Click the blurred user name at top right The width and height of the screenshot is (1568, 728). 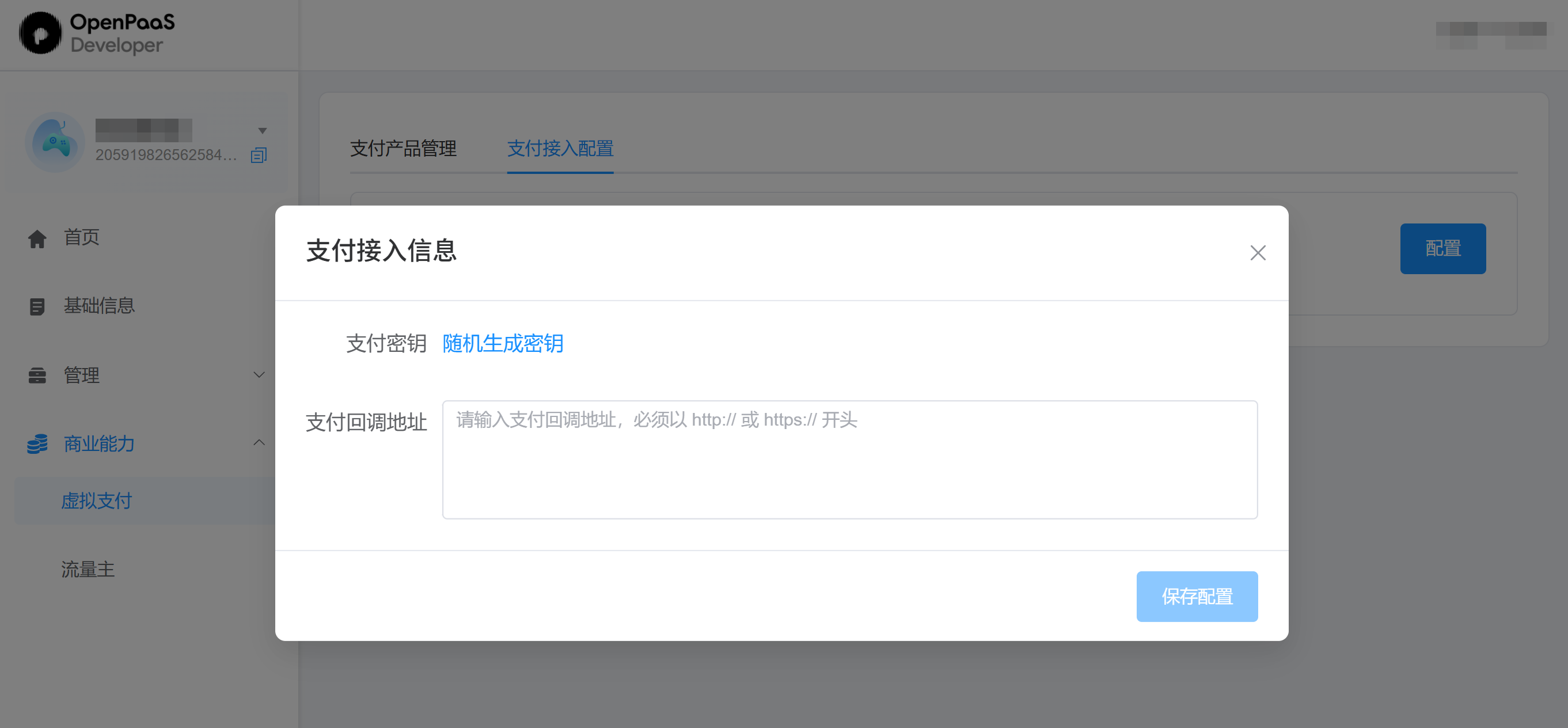coord(1491,35)
